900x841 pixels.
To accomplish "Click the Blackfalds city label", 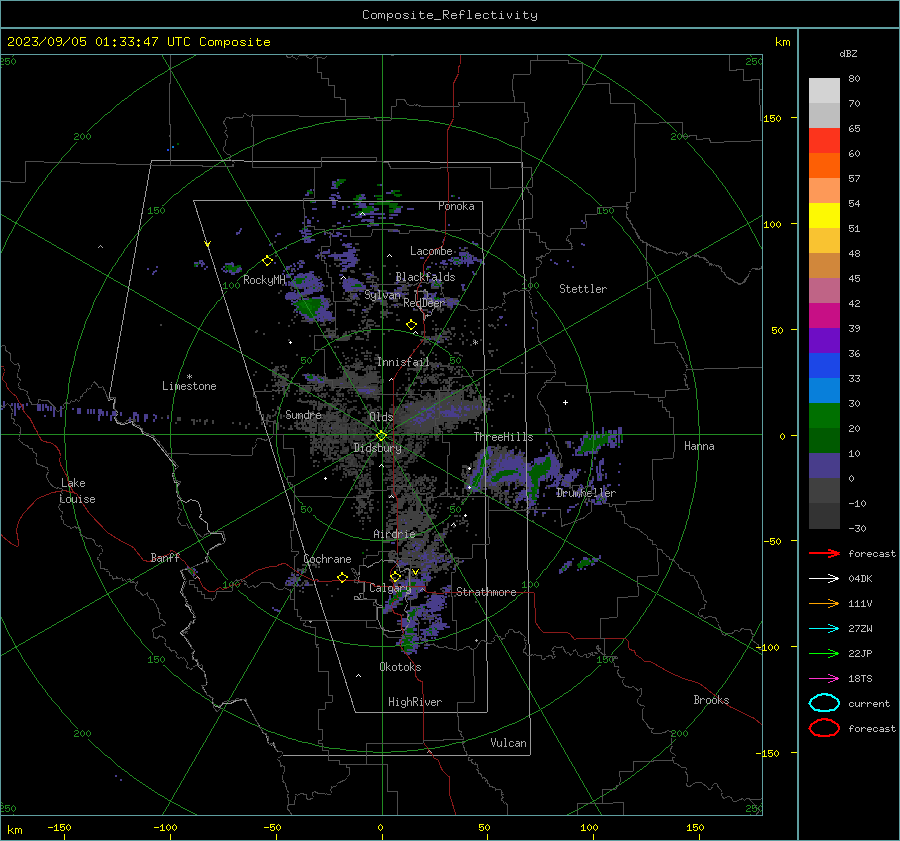I will click(x=425, y=277).
